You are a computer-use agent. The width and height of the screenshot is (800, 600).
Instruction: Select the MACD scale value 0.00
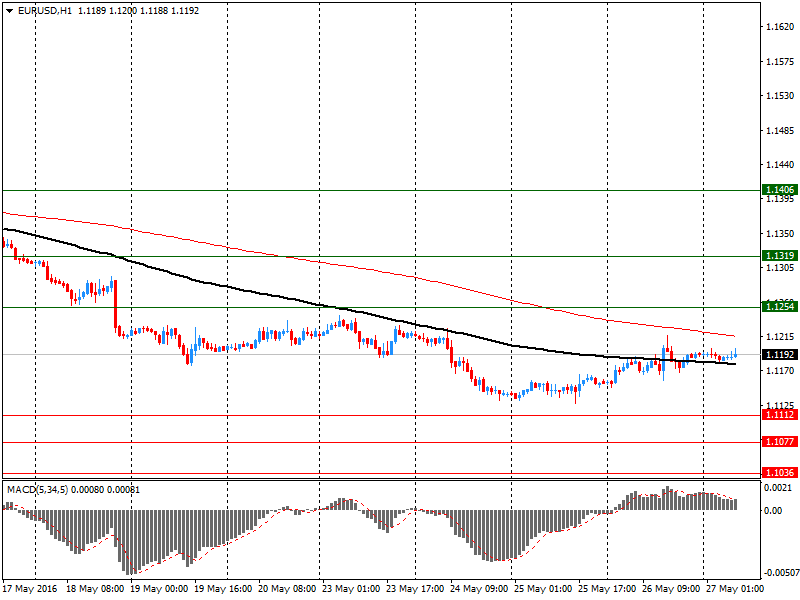click(x=773, y=511)
